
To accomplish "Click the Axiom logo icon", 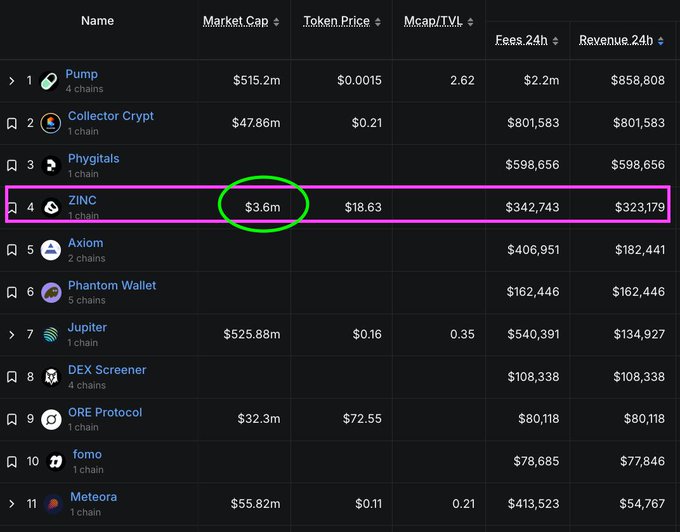I will coord(51,250).
